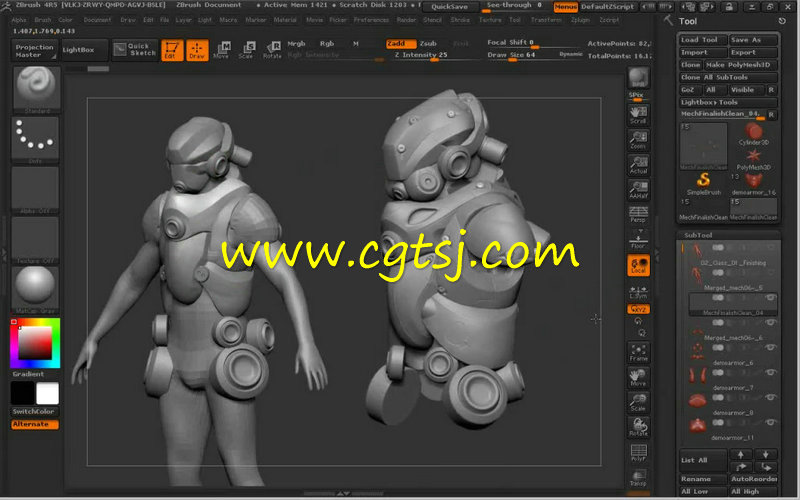Enable Zsub mode
Screen dimensions: 800x500
point(428,44)
